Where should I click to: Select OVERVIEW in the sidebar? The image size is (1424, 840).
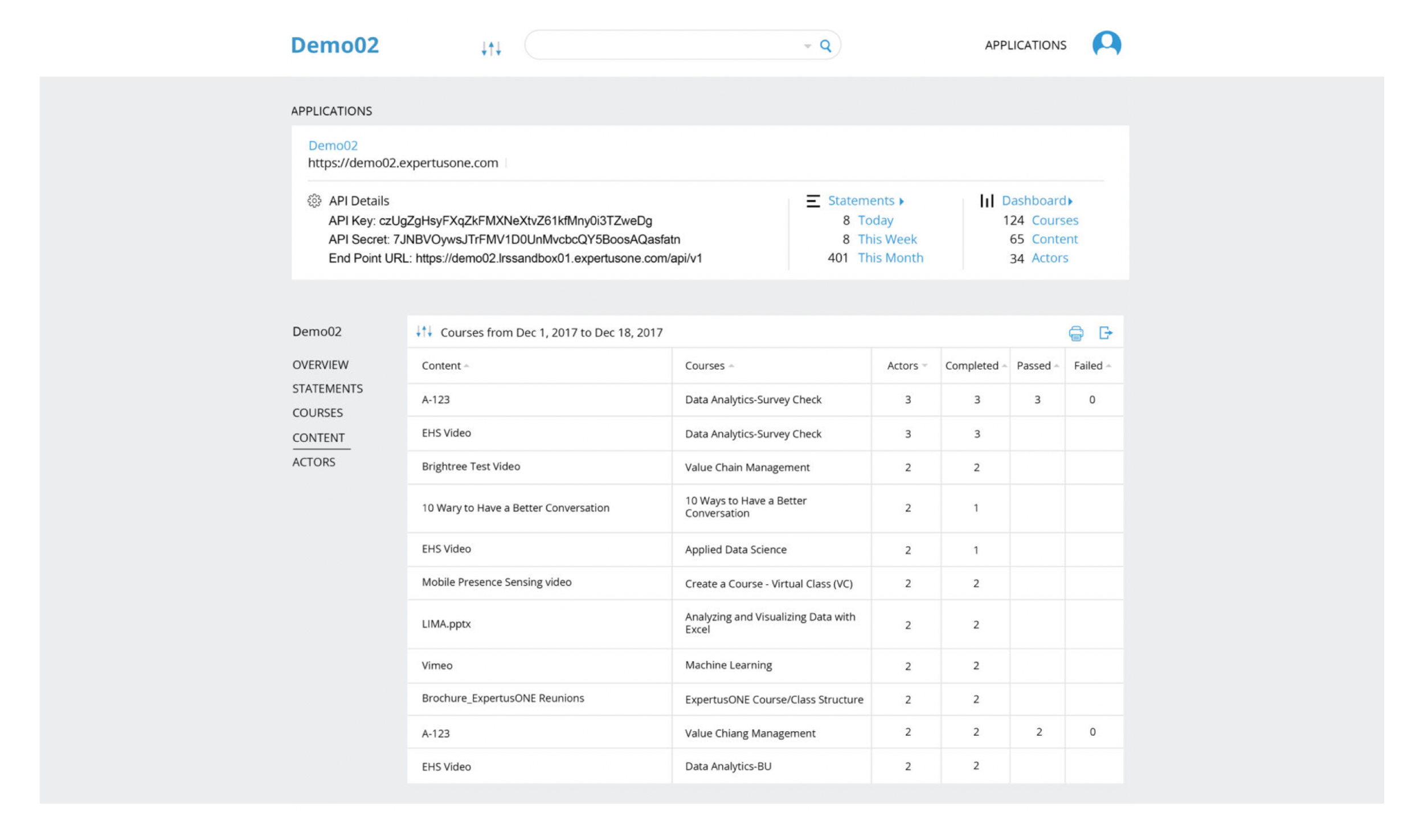pyautogui.click(x=320, y=364)
